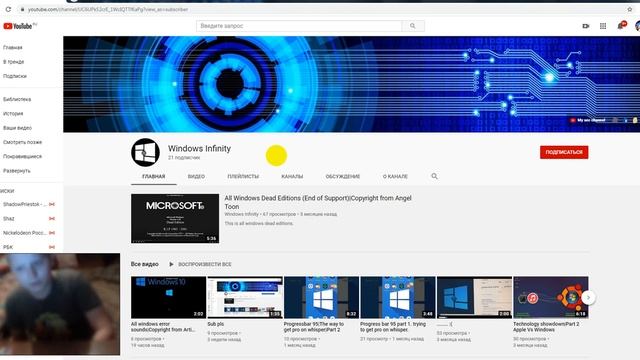
Task: Open the create video camera icon
Action: [586, 26]
